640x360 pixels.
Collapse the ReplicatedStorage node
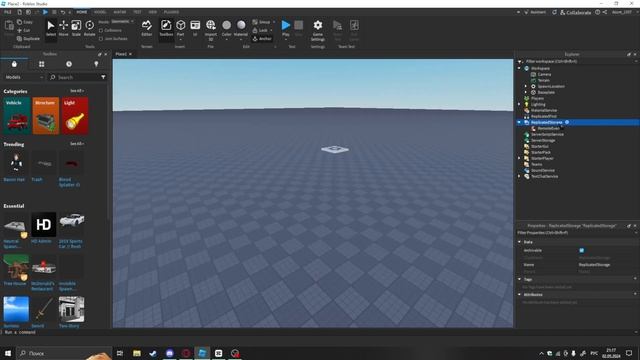point(519,122)
